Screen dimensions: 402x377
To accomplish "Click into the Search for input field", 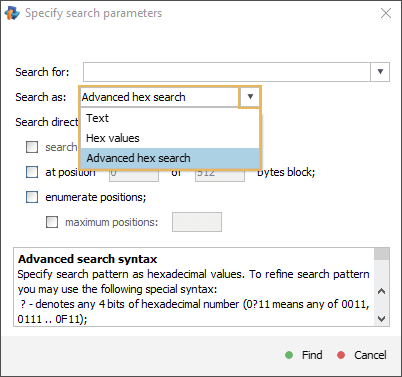I will pyautogui.click(x=227, y=72).
